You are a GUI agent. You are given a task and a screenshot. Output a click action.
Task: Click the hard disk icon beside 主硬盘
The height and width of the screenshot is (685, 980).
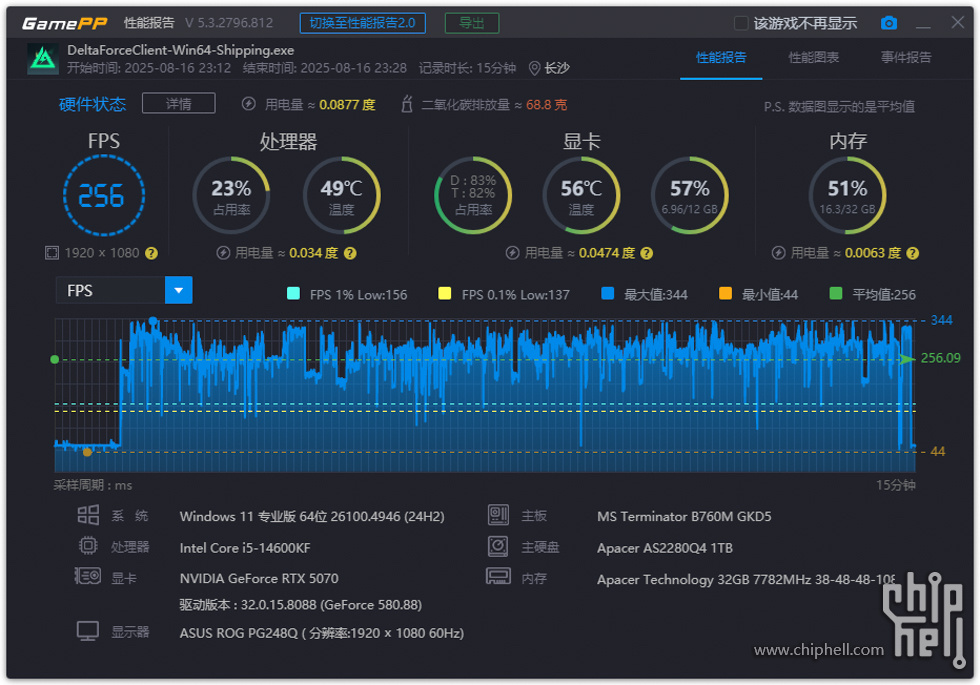(x=498, y=546)
